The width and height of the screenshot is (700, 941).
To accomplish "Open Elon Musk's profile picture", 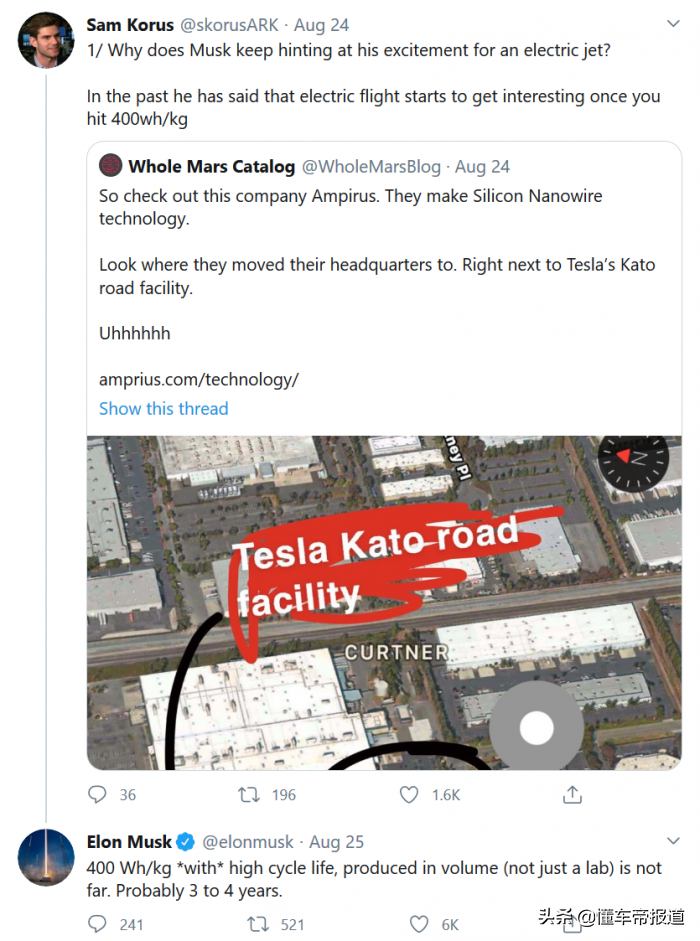I will (46, 857).
